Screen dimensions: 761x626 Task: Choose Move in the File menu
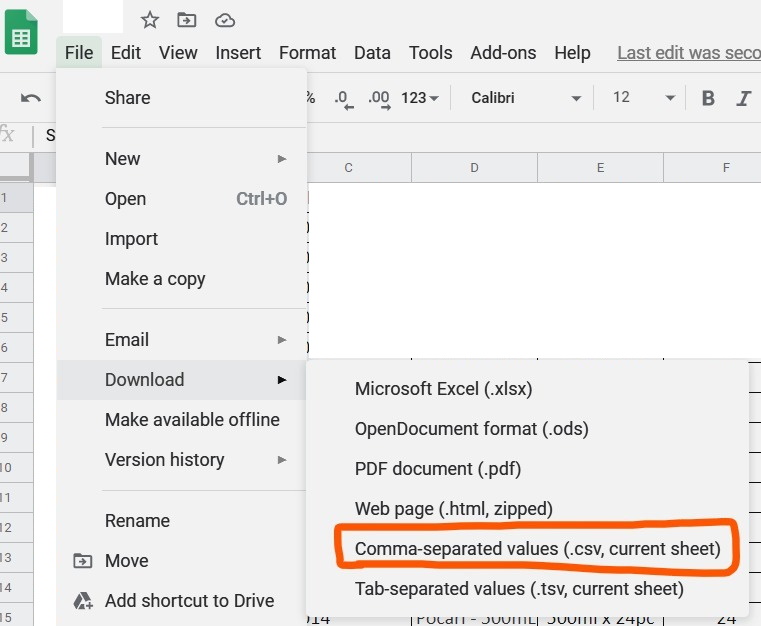click(x=182, y=560)
